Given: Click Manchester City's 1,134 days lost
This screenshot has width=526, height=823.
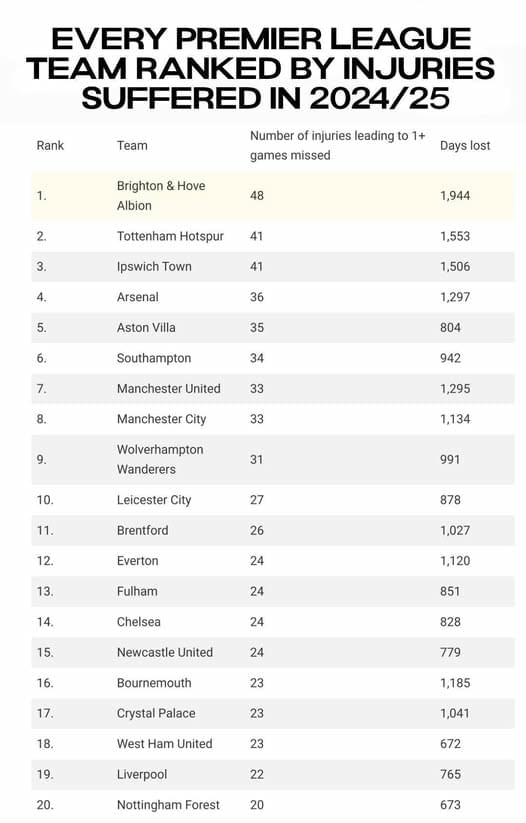Looking at the screenshot, I should pos(455,419).
